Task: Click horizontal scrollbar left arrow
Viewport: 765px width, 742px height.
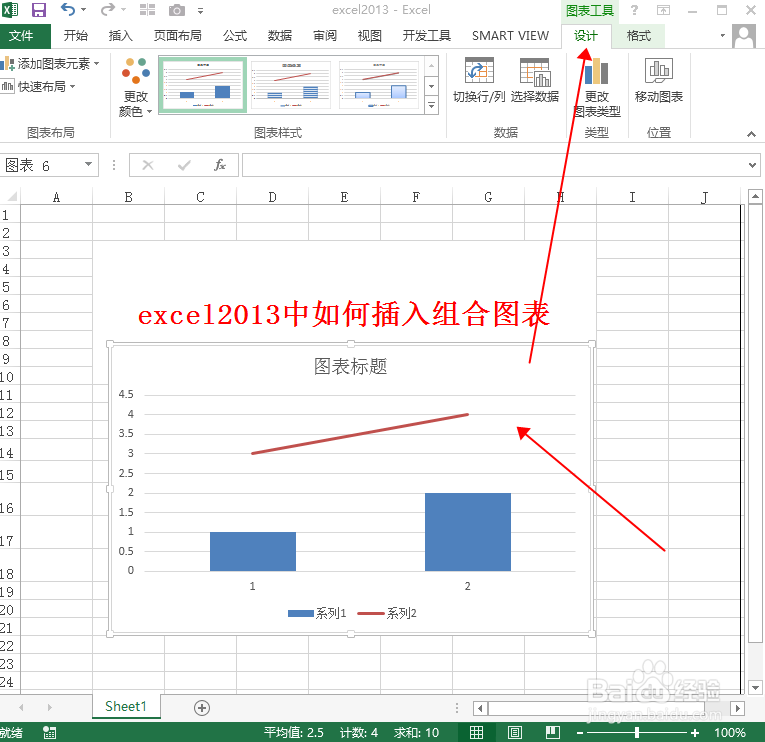Action: 480,708
